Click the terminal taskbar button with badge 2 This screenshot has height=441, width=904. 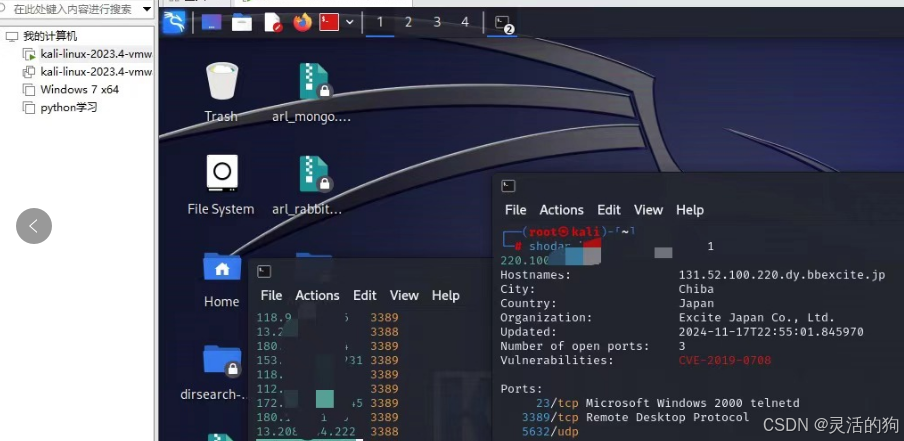coord(503,24)
